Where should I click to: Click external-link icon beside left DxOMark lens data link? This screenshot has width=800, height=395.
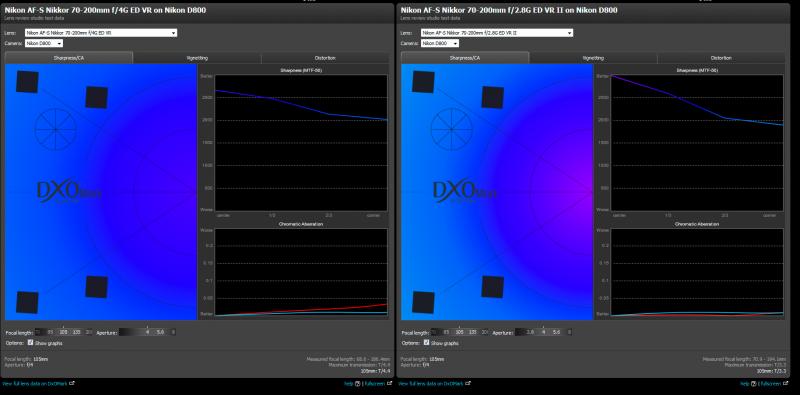[72, 383]
